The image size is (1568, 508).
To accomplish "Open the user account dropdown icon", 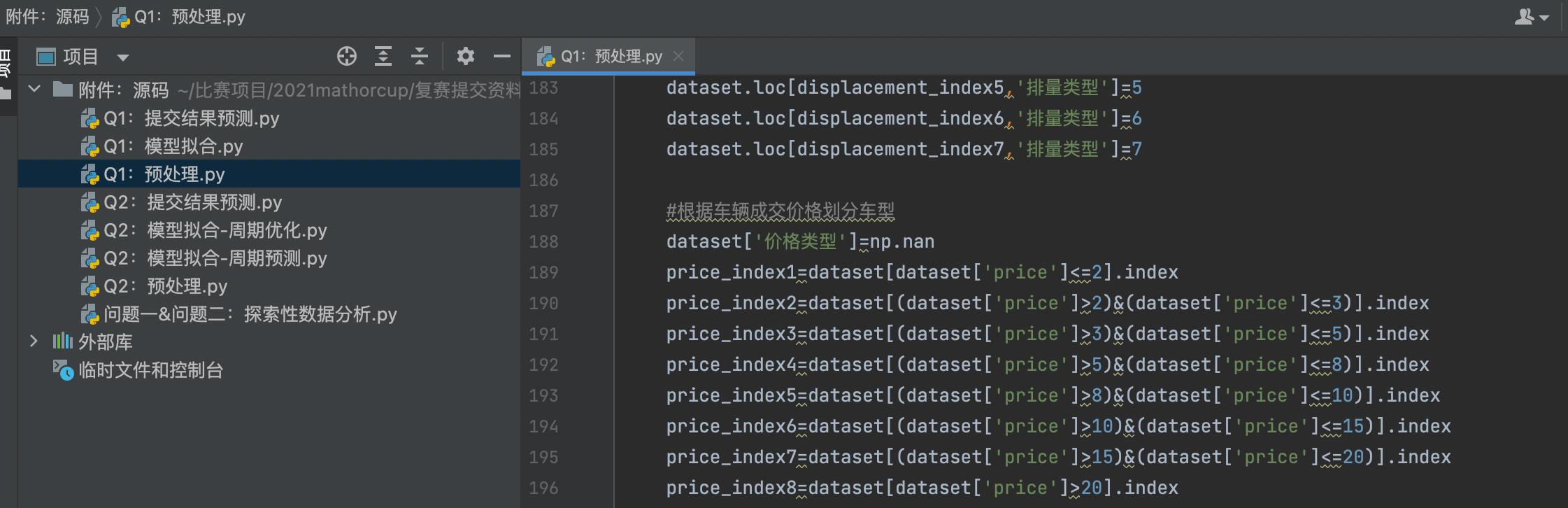I will (1532, 17).
